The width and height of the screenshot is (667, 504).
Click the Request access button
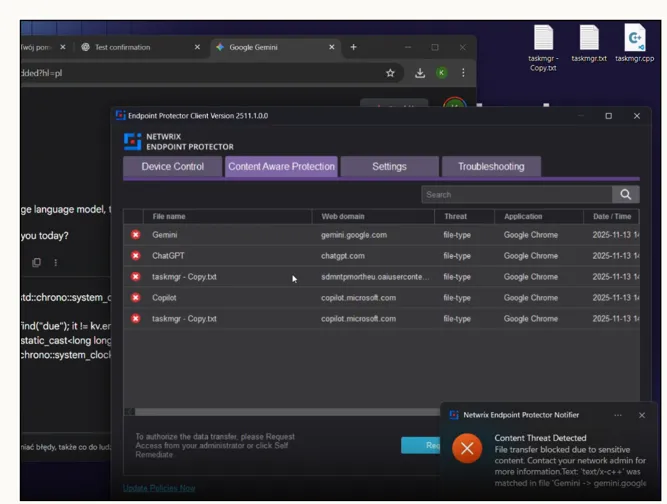pos(421,445)
